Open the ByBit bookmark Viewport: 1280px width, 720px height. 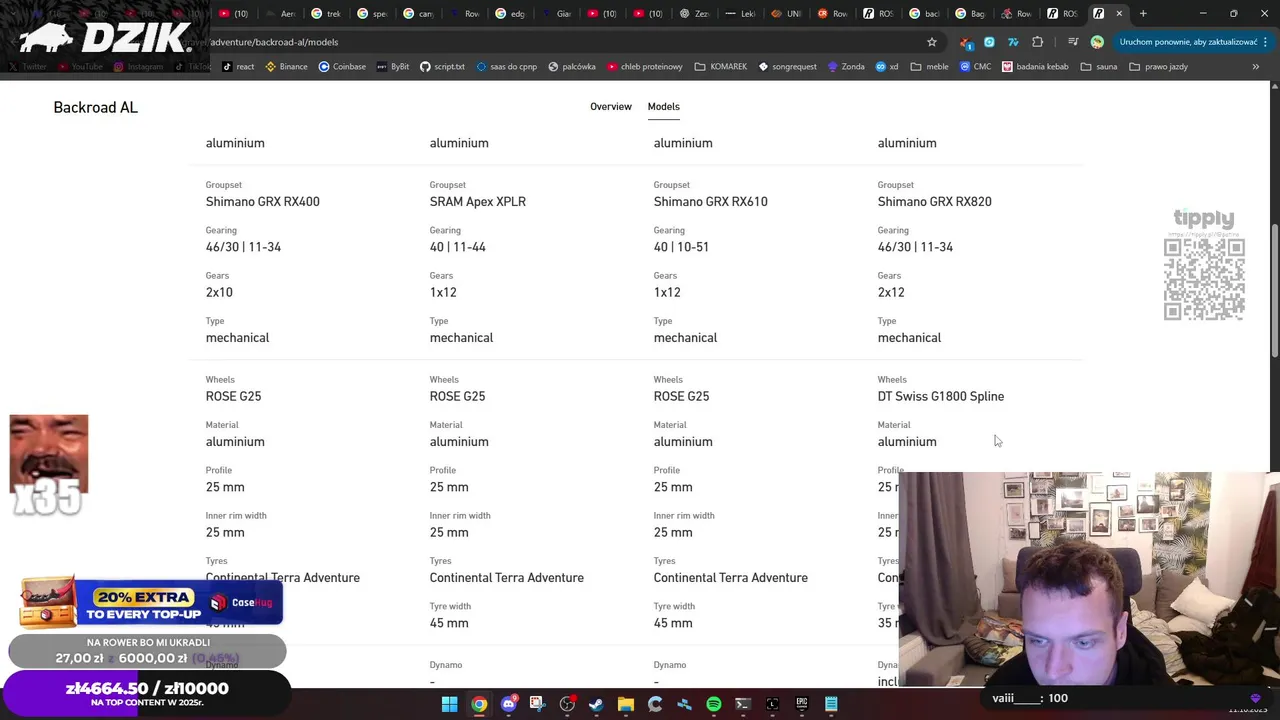click(392, 67)
